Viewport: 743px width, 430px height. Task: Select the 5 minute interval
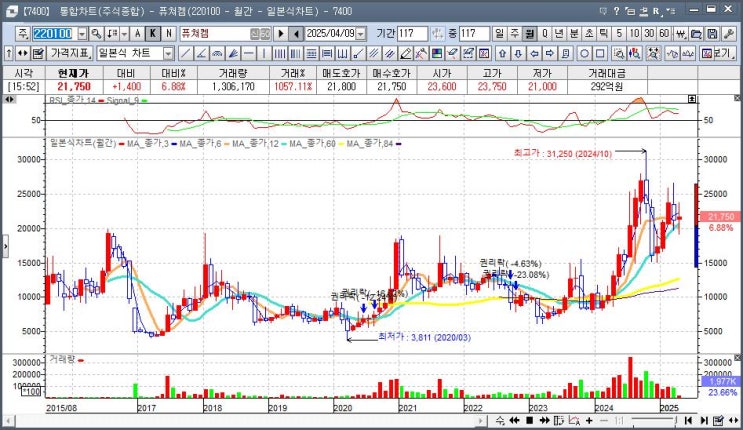click(619, 34)
